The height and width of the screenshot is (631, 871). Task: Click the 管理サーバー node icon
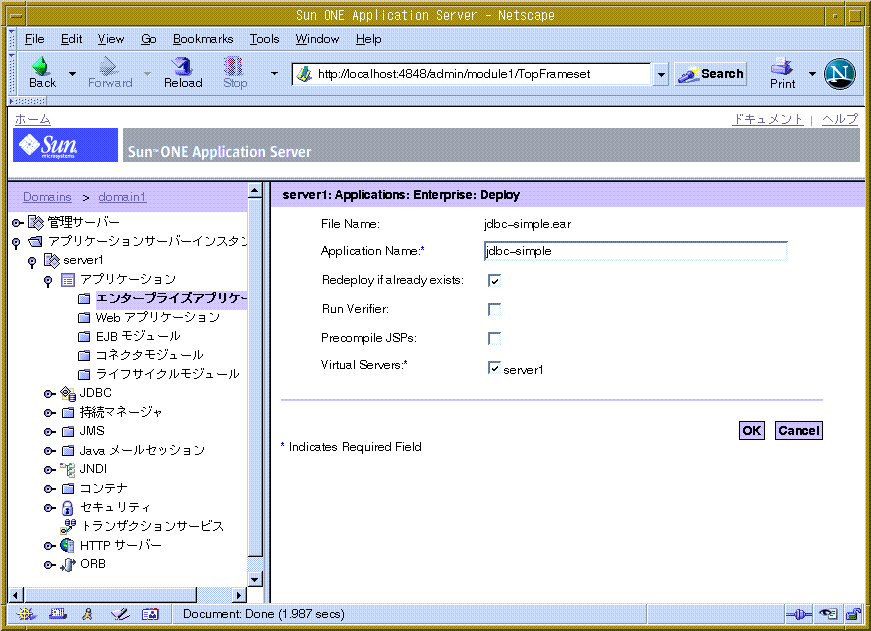tap(36, 223)
